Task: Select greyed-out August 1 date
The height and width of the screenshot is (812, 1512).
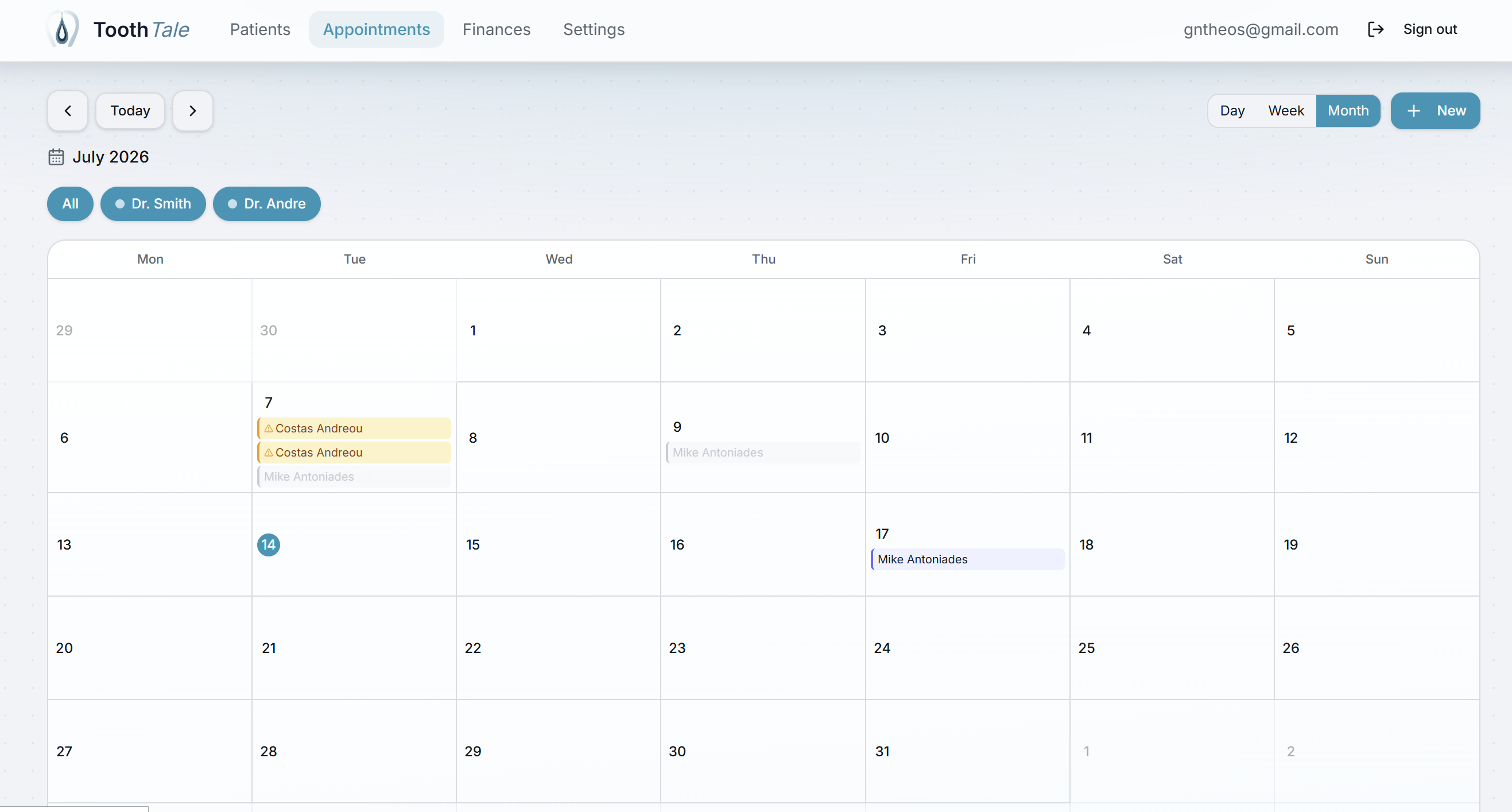Action: click(x=1087, y=752)
